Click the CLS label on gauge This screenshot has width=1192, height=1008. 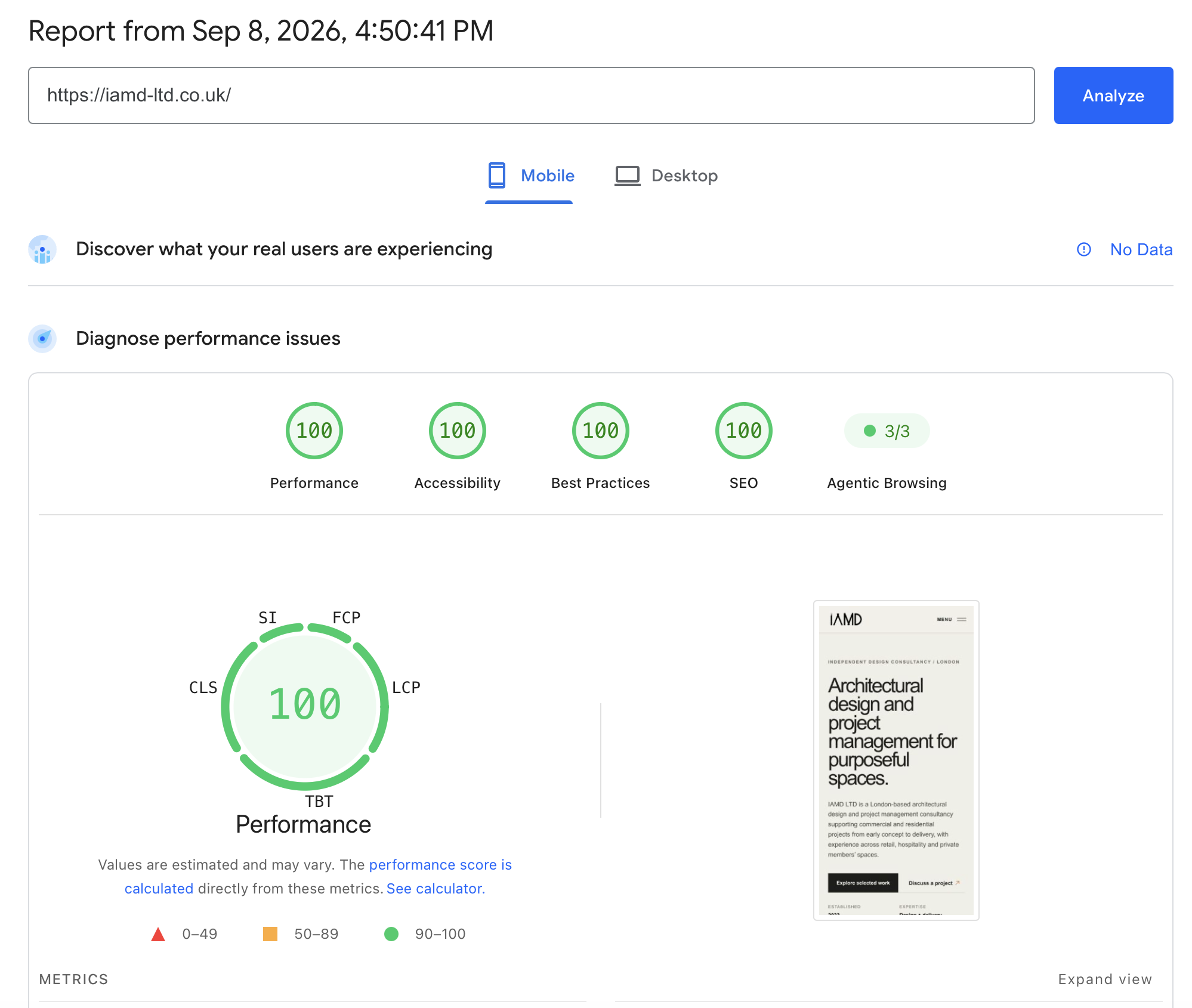click(x=203, y=688)
